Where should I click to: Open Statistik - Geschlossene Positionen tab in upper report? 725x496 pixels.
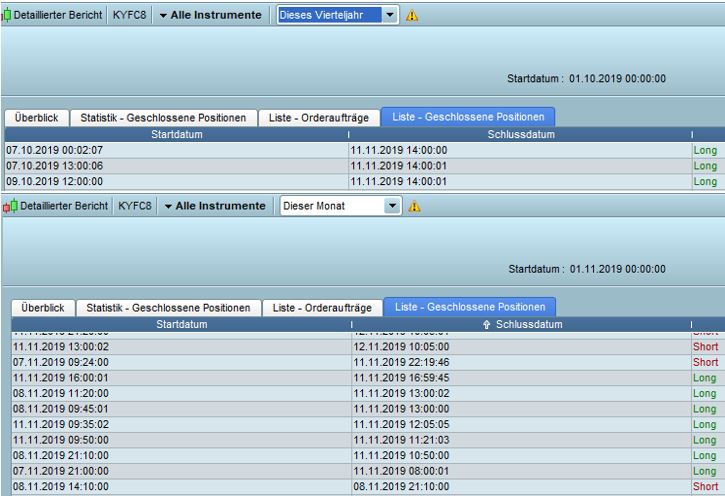pos(163,118)
